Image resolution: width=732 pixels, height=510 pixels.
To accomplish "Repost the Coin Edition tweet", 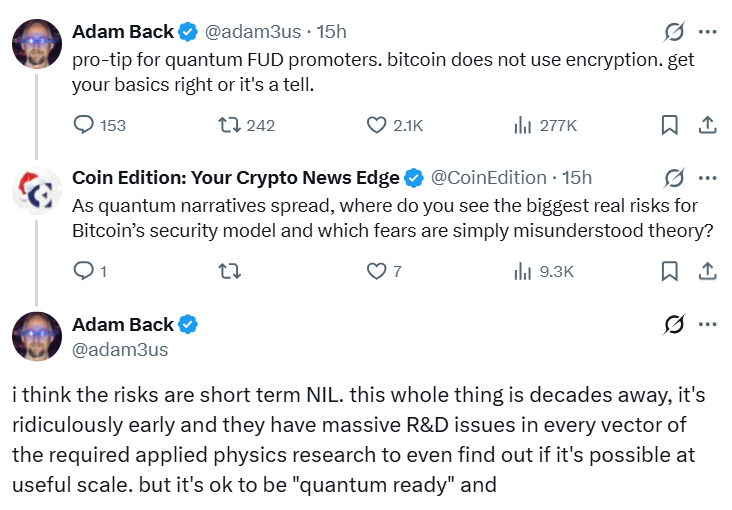I will point(230,271).
